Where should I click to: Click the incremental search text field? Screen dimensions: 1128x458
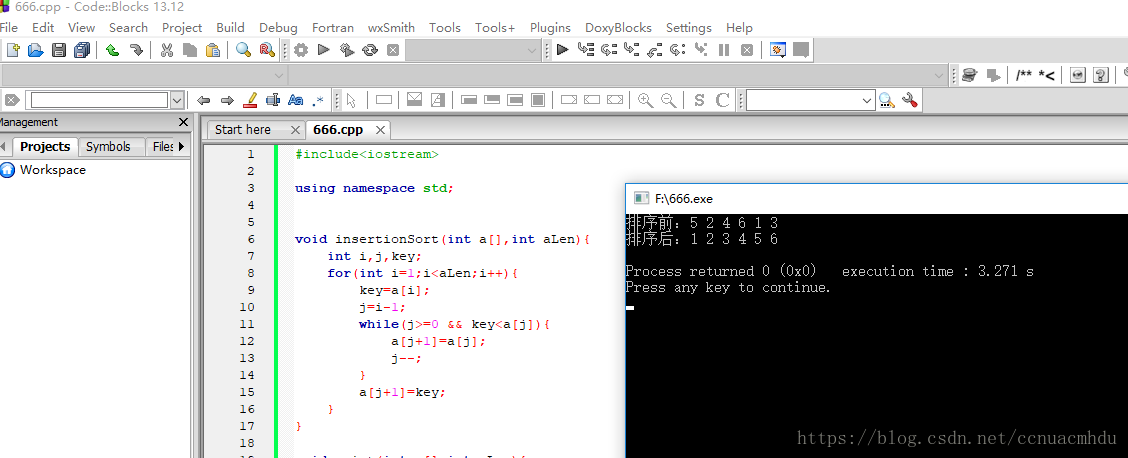point(100,100)
